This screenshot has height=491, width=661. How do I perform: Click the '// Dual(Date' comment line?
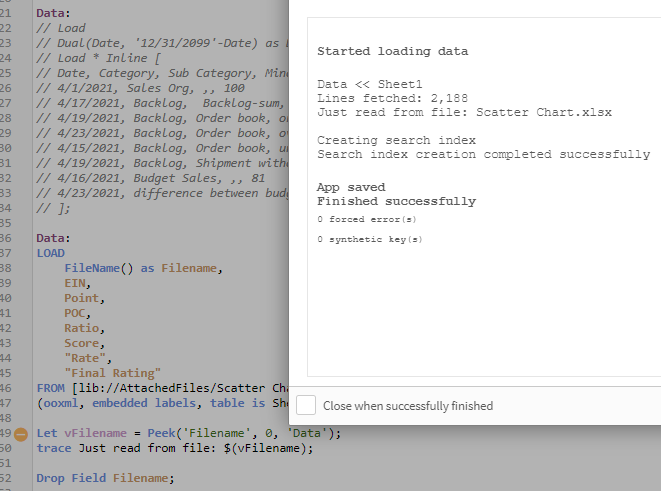pos(163,43)
